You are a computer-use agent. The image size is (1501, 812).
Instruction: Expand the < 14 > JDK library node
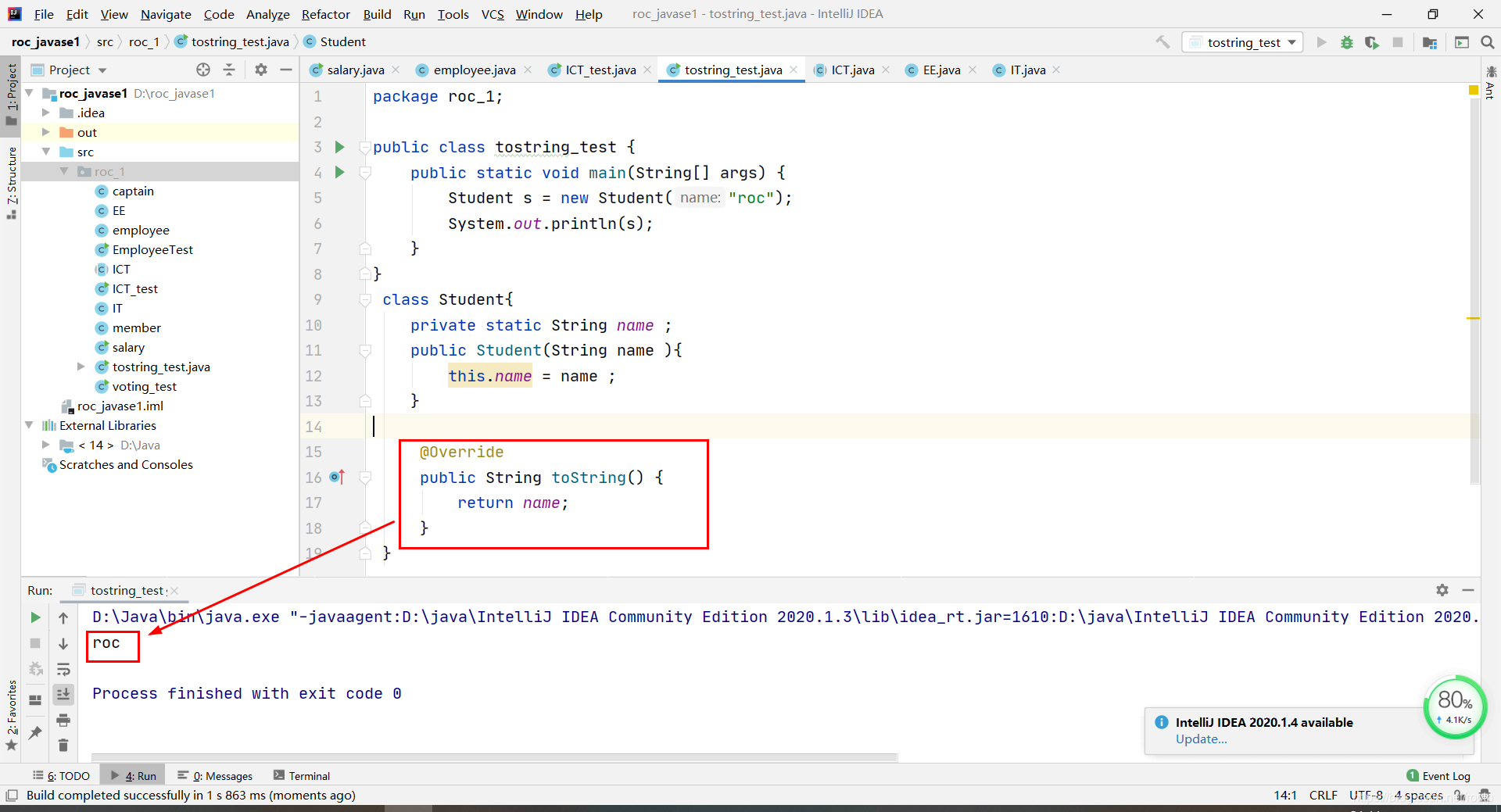pyautogui.click(x=45, y=445)
